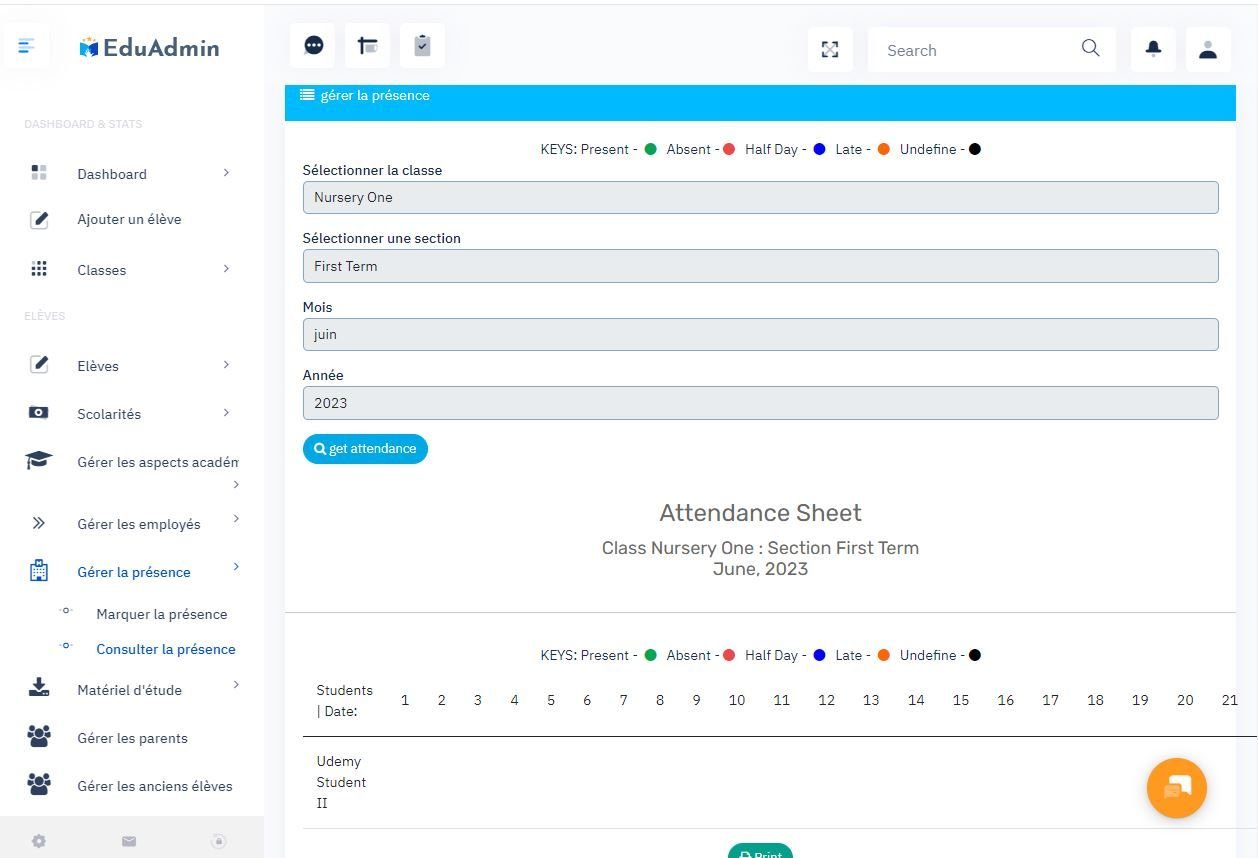Click the settings gear in sidebar footer
1258x858 pixels.
point(39,841)
